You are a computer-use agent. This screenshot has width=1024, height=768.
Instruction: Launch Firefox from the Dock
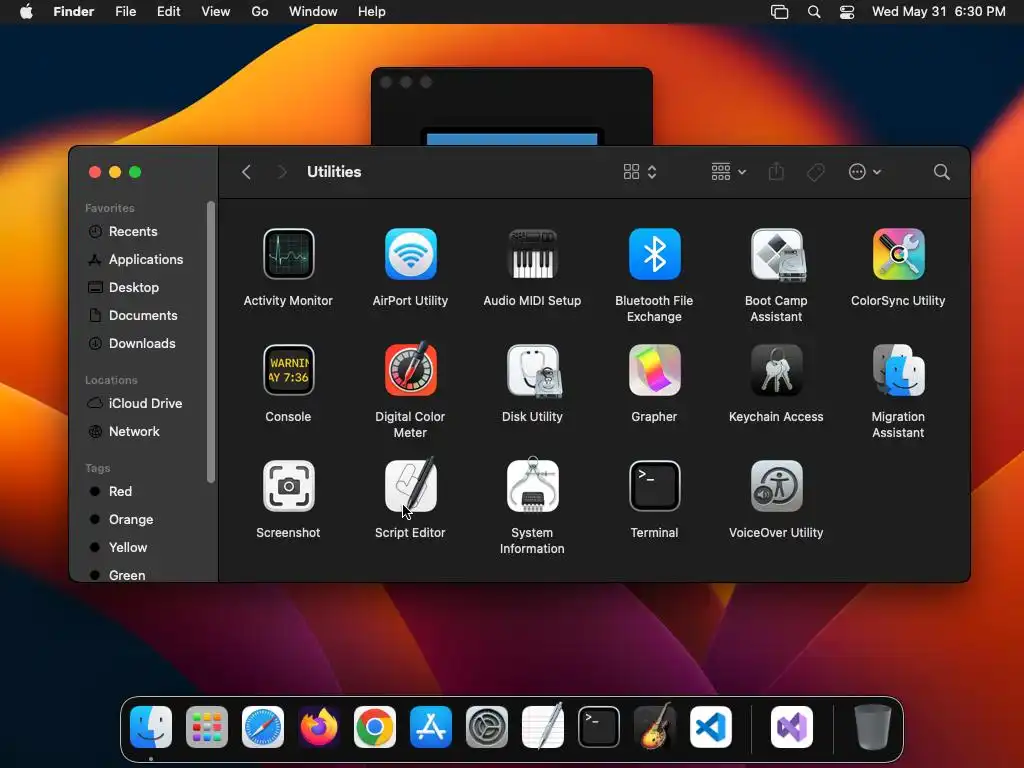(319, 727)
